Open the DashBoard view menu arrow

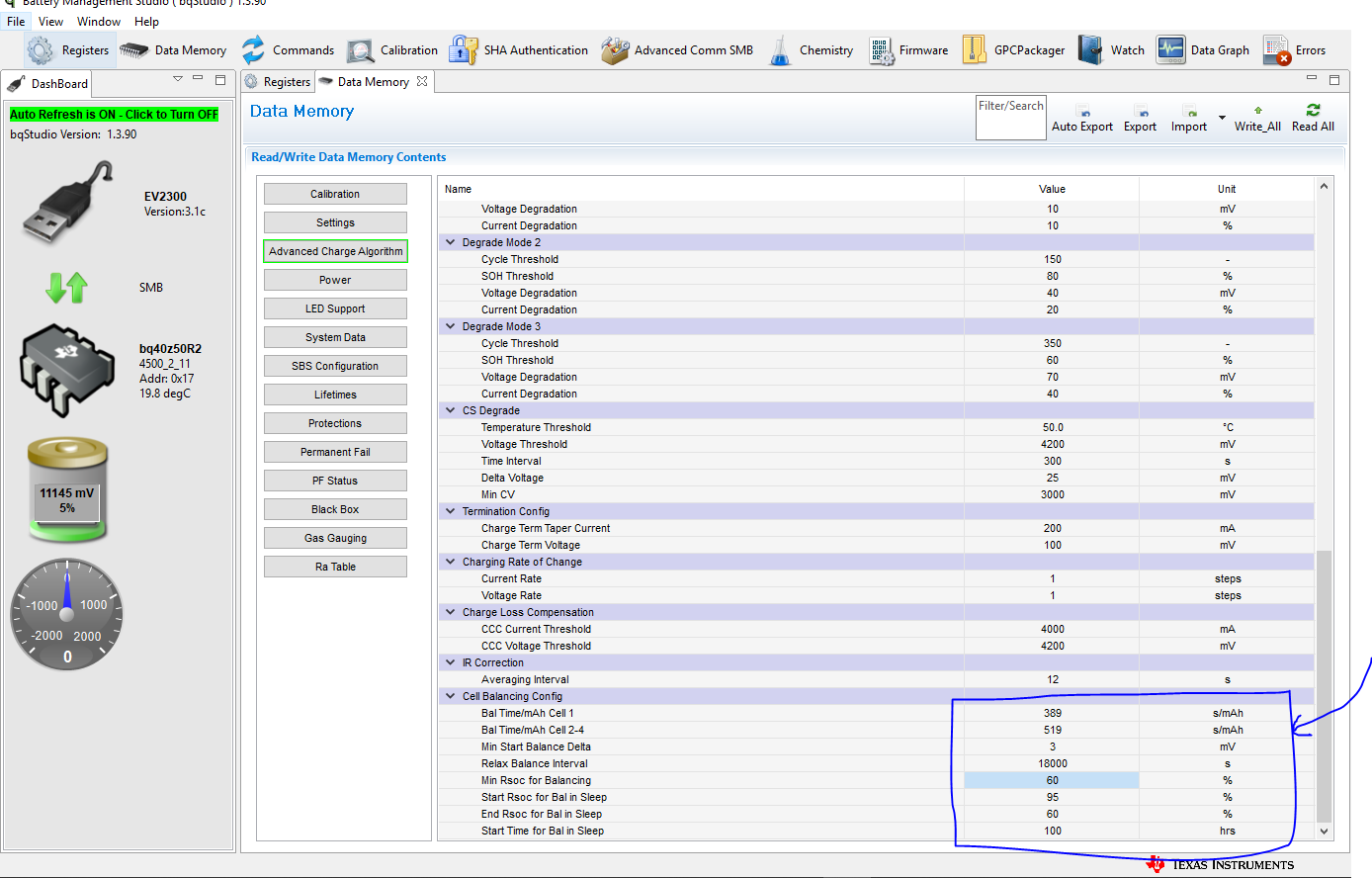pyautogui.click(x=178, y=78)
